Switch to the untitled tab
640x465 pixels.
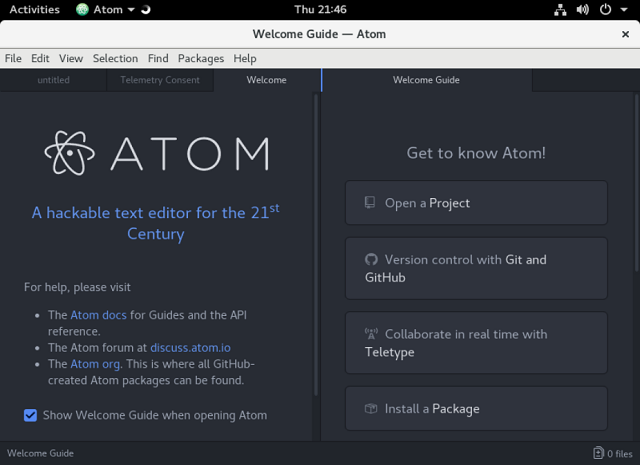(x=53, y=80)
